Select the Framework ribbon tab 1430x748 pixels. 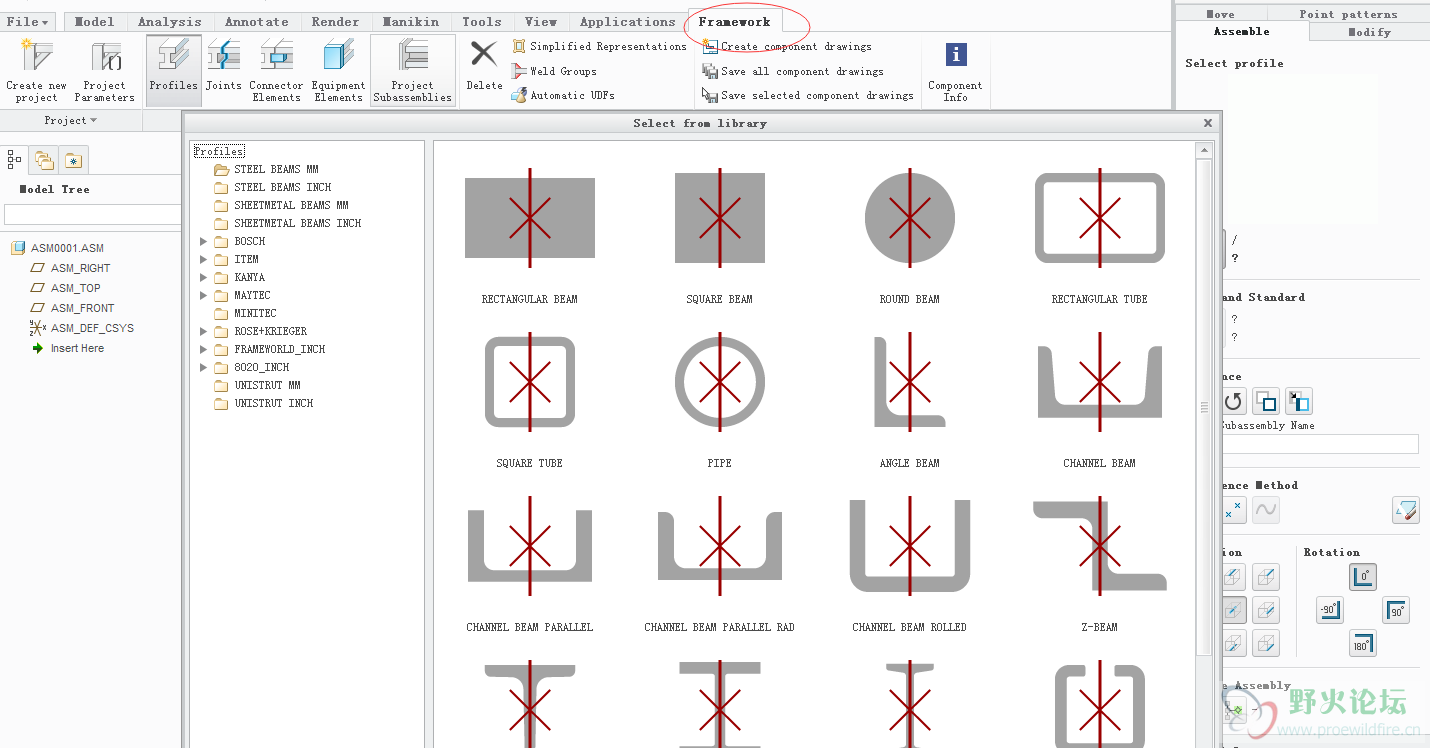click(x=734, y=21)
